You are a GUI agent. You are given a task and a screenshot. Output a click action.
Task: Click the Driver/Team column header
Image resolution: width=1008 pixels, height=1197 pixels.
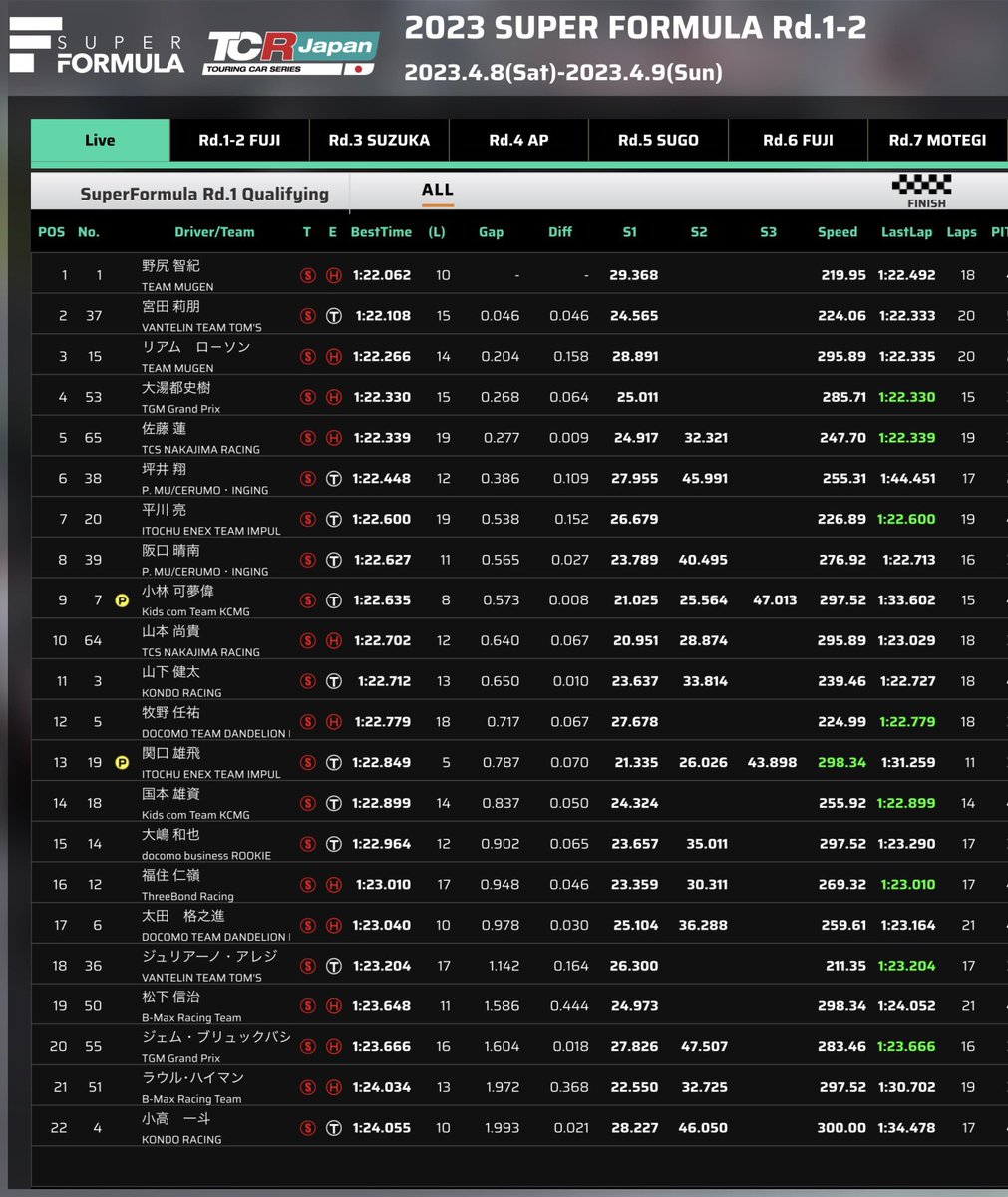[214, 232]
